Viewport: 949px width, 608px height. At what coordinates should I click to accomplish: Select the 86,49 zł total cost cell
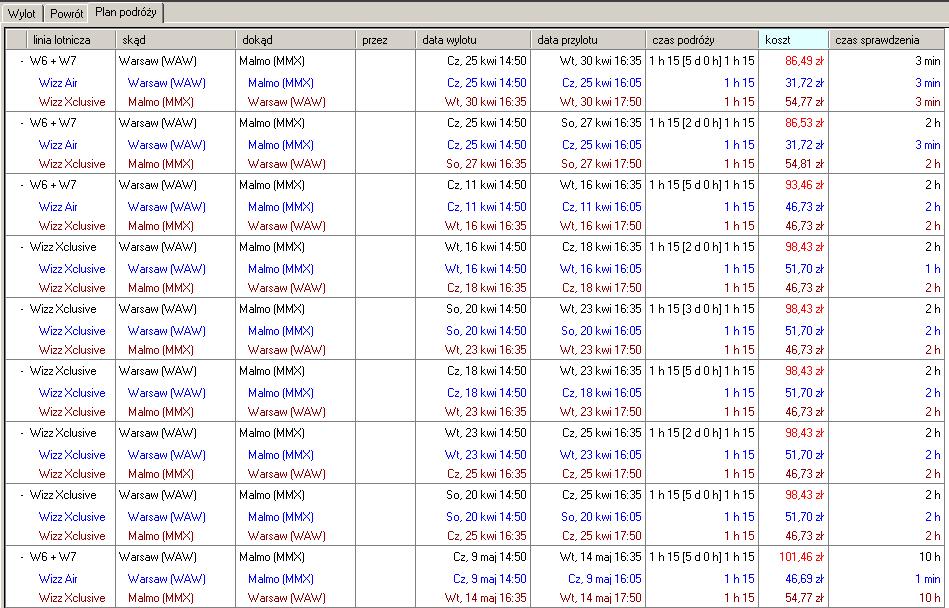(804, 61)
